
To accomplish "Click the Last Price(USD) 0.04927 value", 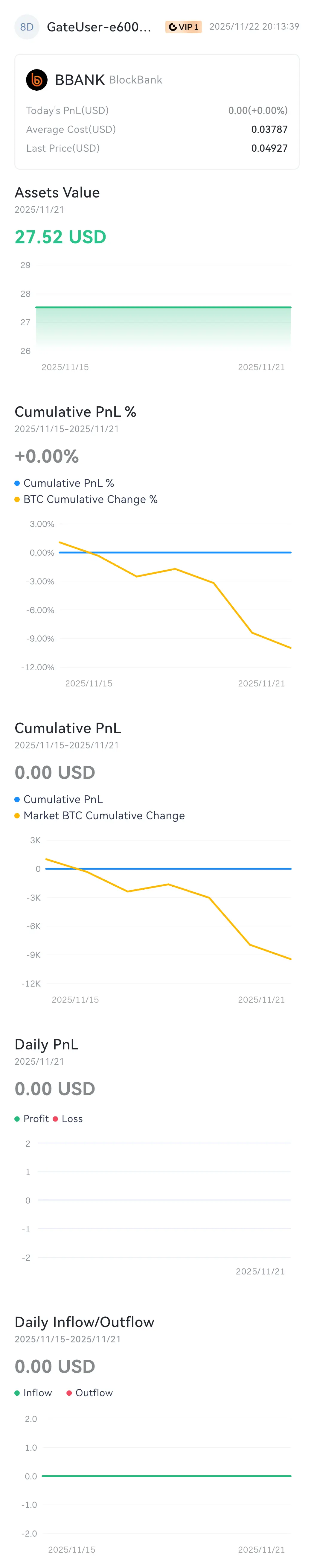I will tap(269, 148).
